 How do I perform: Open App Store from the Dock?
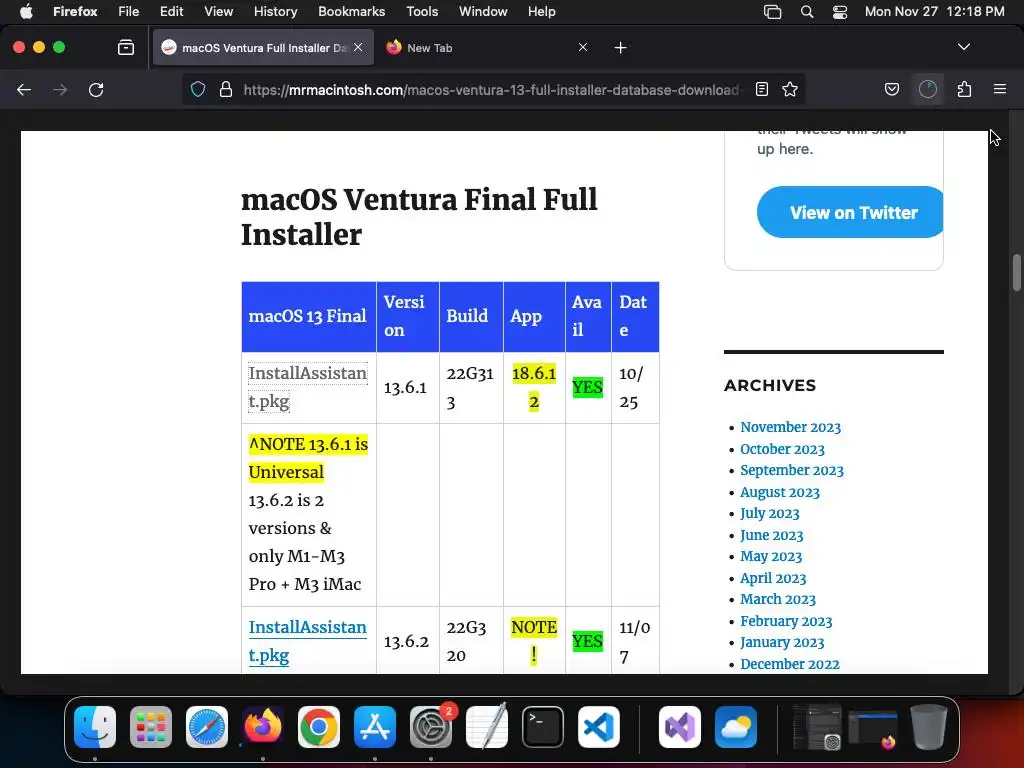tap(375, 727)
